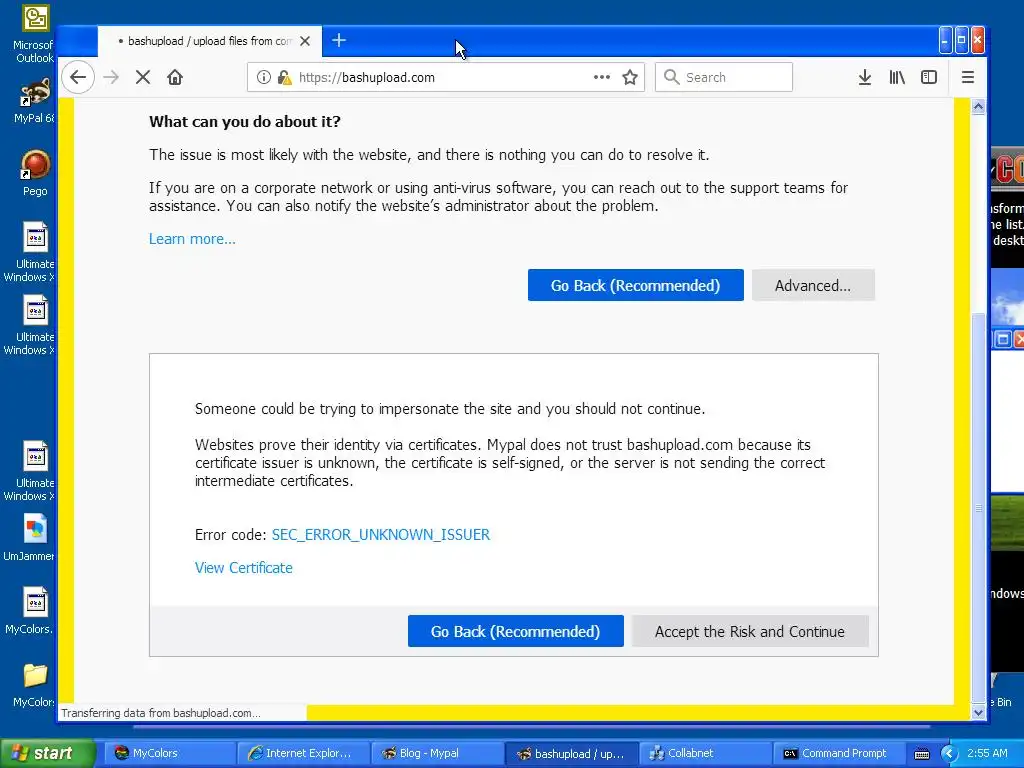
Task: Click status bar text Transferring data from bashupload.com
Action: tap(161, 713)
